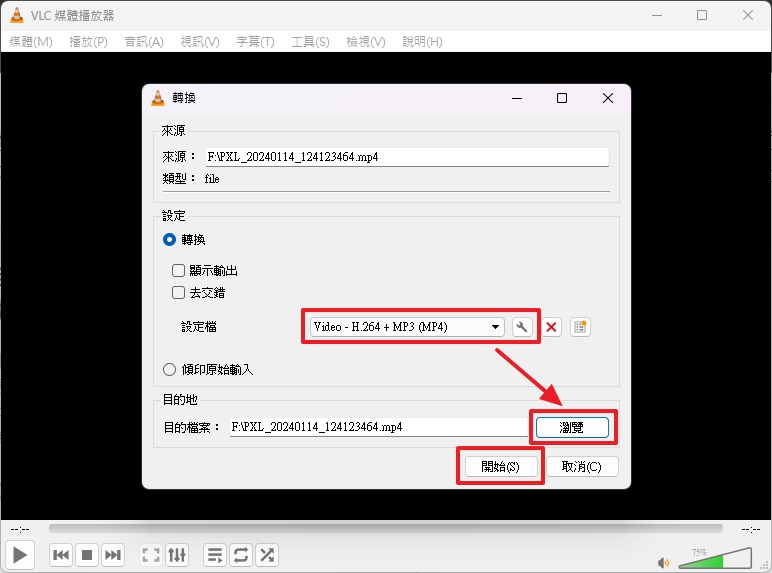This screenshot has height=573, width=772.
Task: Edit selected profile with wrench icon
Action: click(522, 327)
